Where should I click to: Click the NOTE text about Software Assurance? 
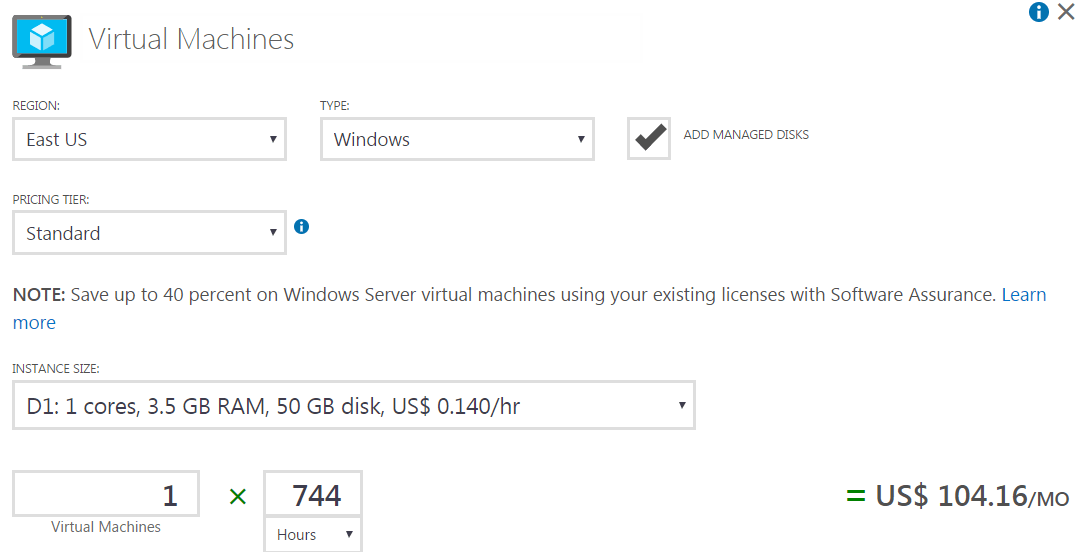click(x=504, y=295)
